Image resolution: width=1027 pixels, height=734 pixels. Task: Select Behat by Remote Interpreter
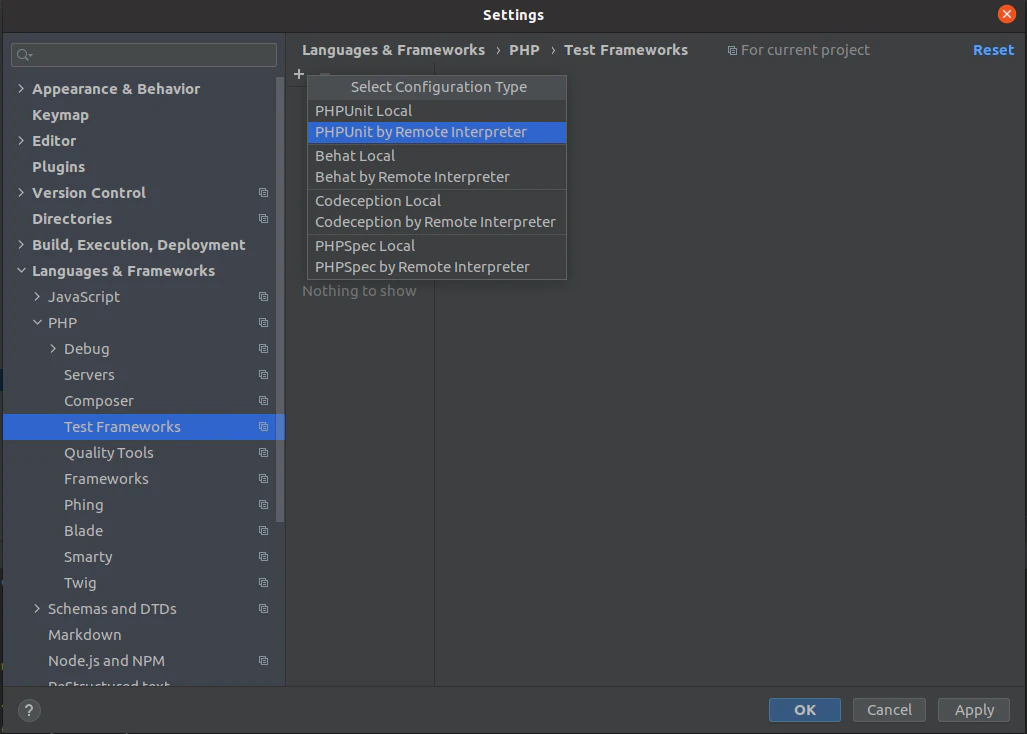click(x=437, y=177)
